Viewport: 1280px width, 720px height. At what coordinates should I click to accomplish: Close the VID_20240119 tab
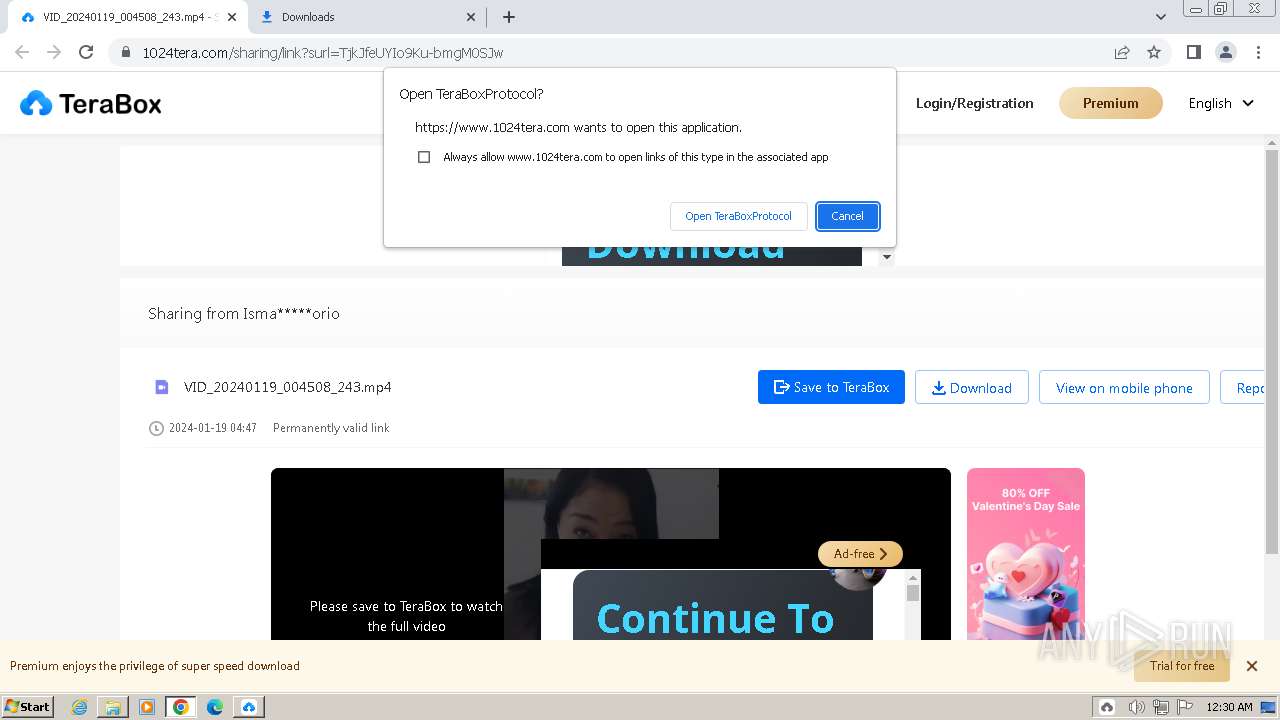pos(231,17)
